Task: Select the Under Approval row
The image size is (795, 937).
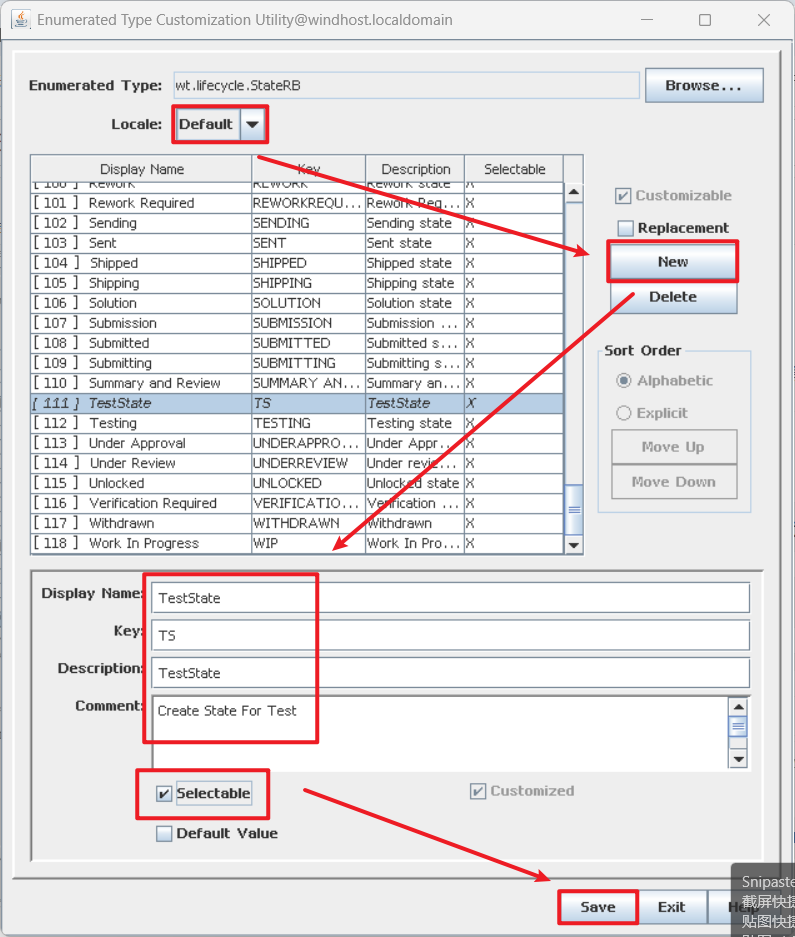Action: click(x=297, y=443)
